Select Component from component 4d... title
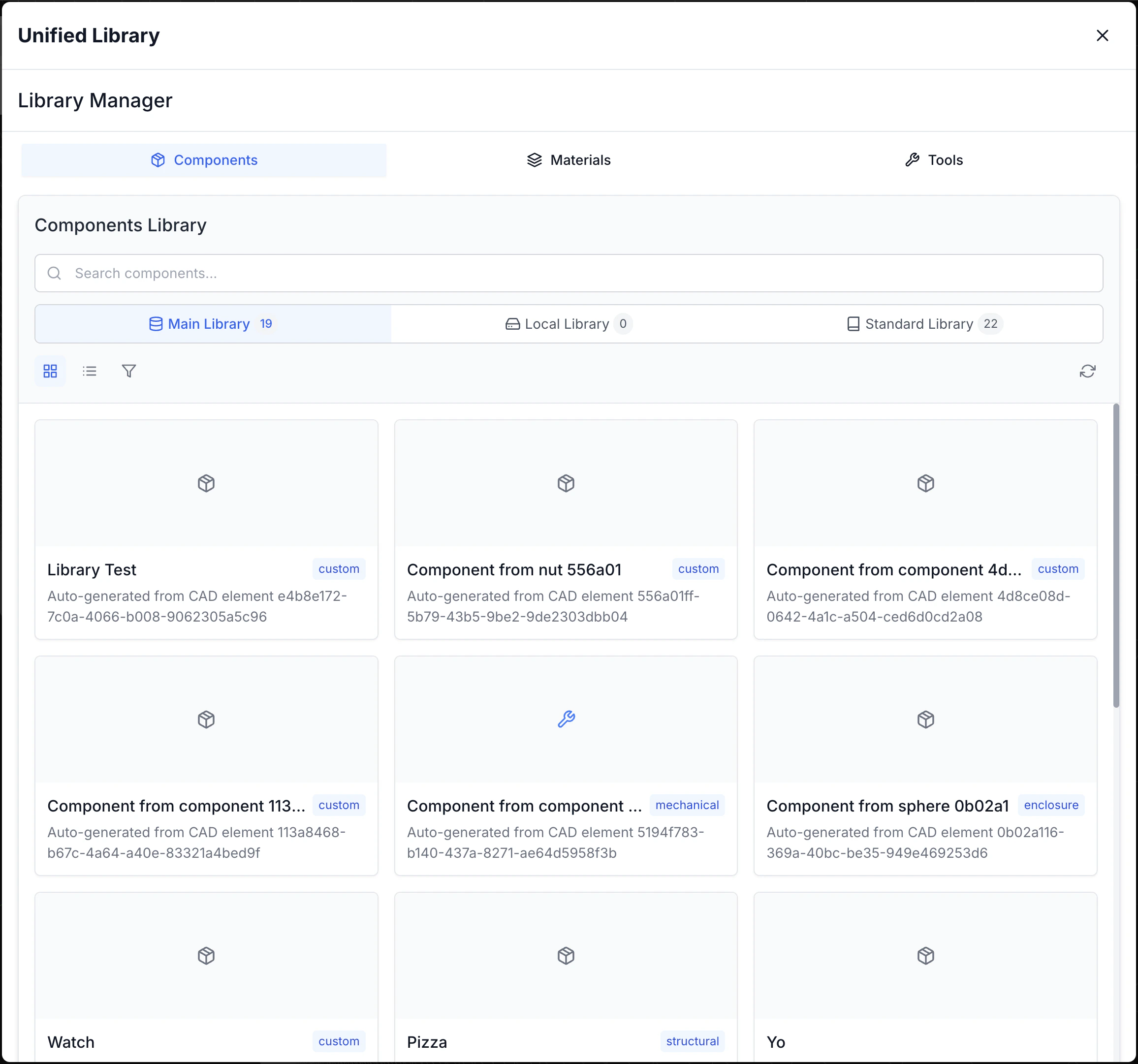 [893, 570]
